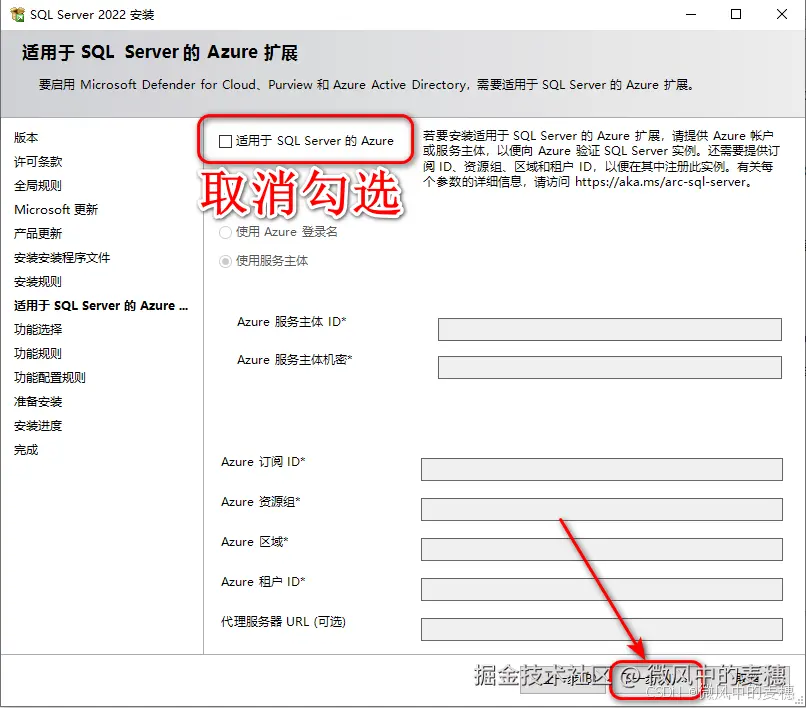Select the 许可条款 step in the sidebar

38,161
